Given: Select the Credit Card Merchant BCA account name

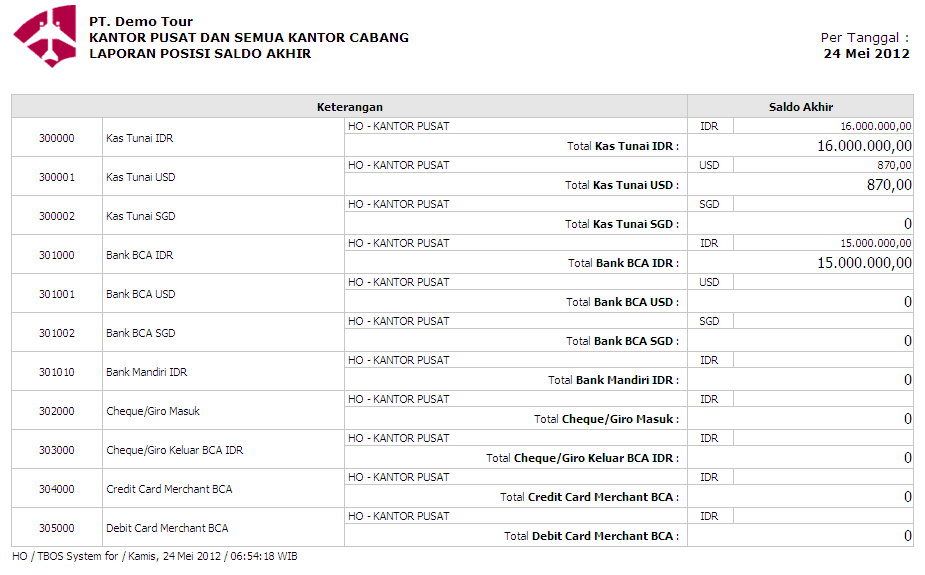Looking at the screenshot, I should pyautogui.click(x=169, y=489).
